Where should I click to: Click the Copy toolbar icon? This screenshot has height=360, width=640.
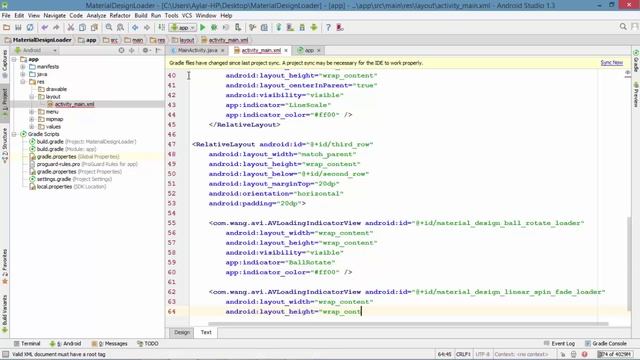pos(82,27)
